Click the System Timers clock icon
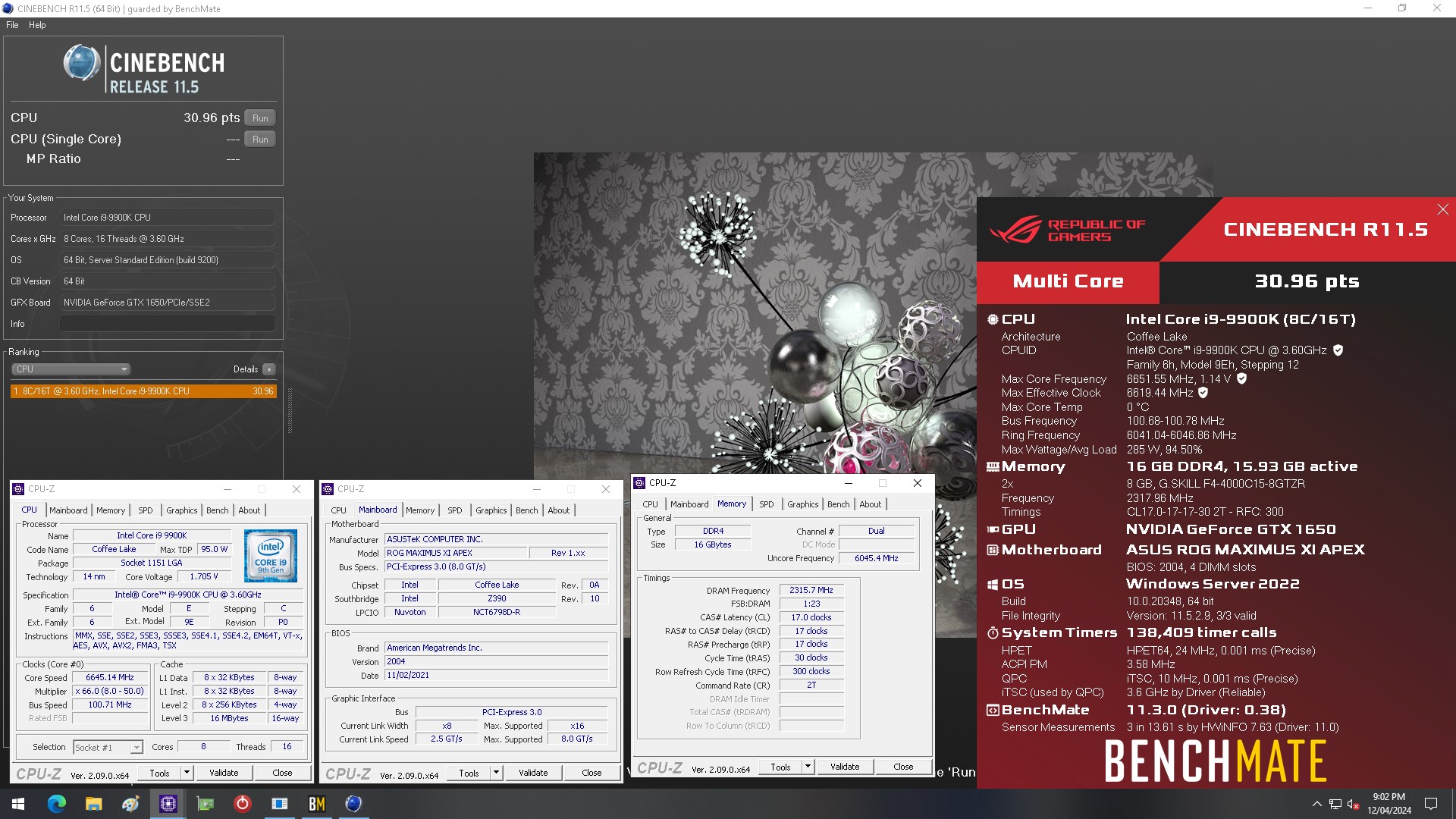 (x=992, y=633)
